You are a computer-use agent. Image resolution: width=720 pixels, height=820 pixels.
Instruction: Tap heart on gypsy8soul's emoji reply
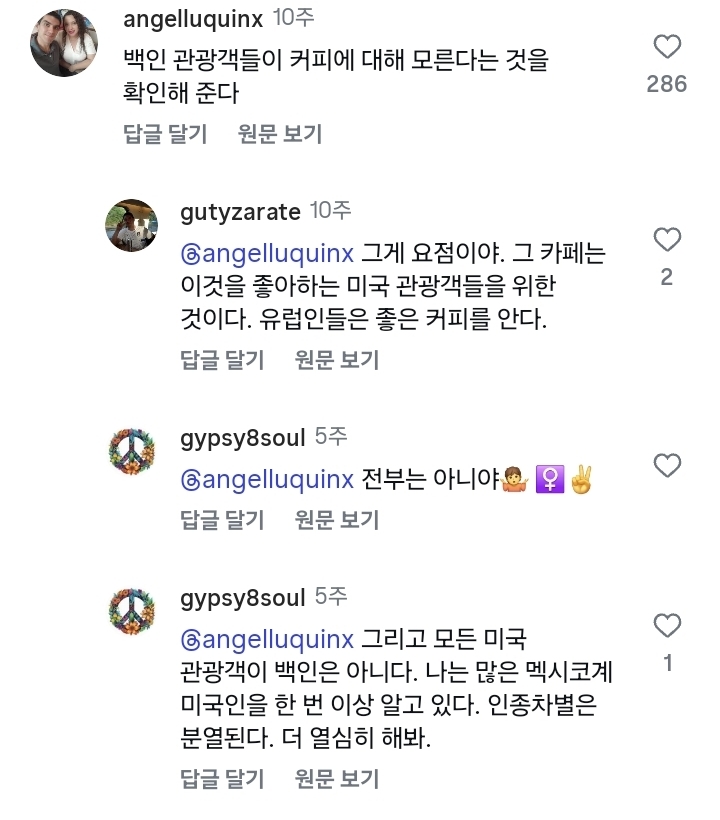point(666,465)
